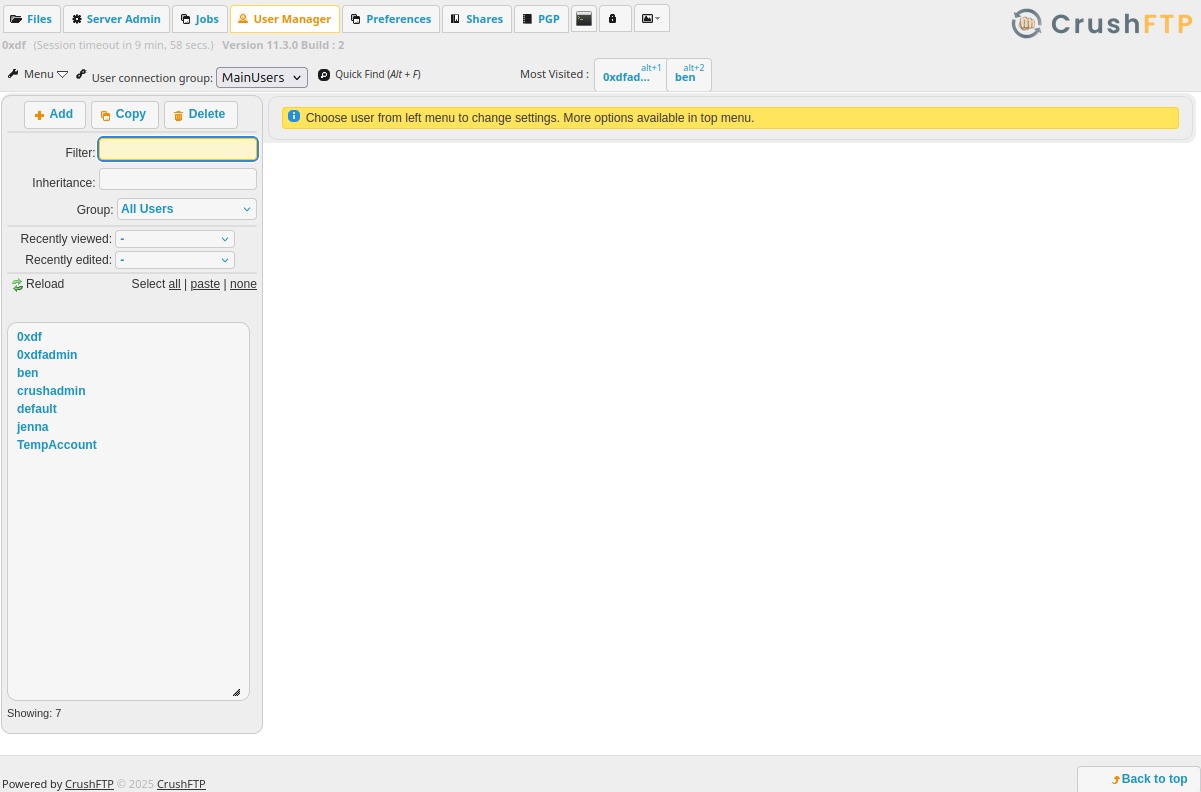The height and width of the screenshot is (792, 1201).
Task: Expand the Group filter dropdown
Action: pyautogui.click(x=187, y=209)
